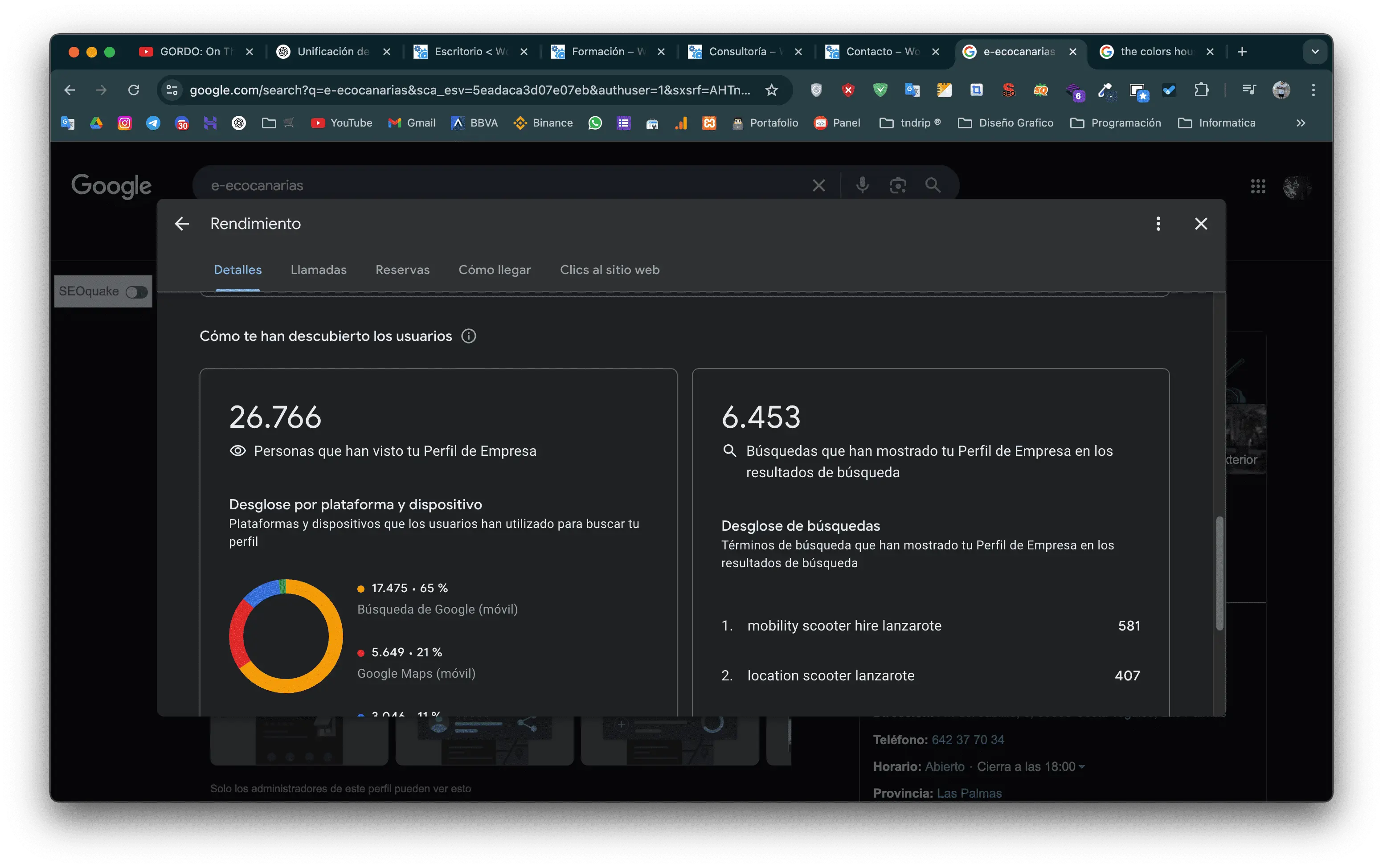Bookmark this page with the star icon
Screen dimensions: 1383x868
[771, 90]
